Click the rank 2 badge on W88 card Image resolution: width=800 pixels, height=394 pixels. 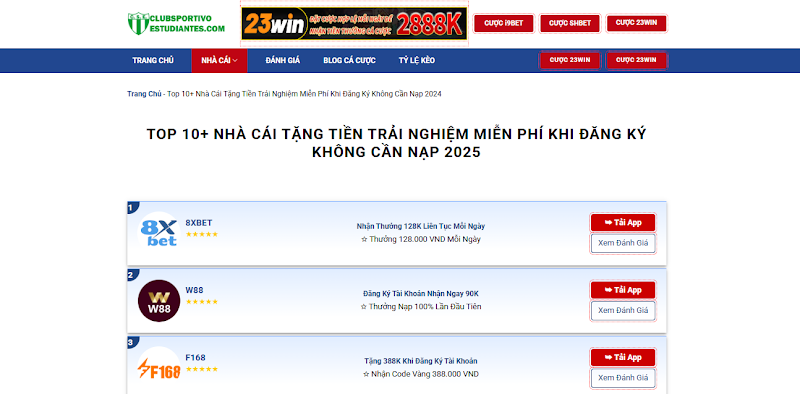coord(132,275)
